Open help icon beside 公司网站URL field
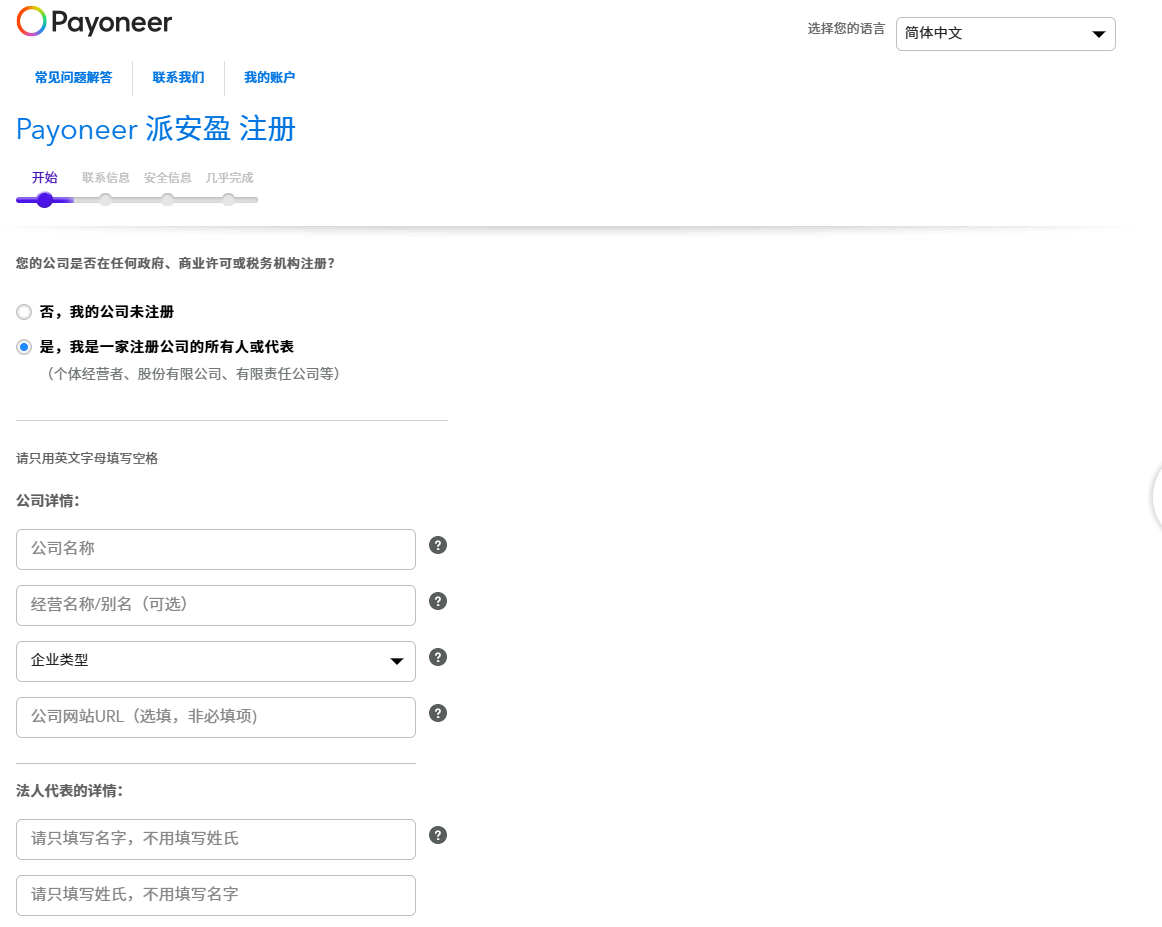The width and height of the screenshot is (1162, 927). [438, 714]
